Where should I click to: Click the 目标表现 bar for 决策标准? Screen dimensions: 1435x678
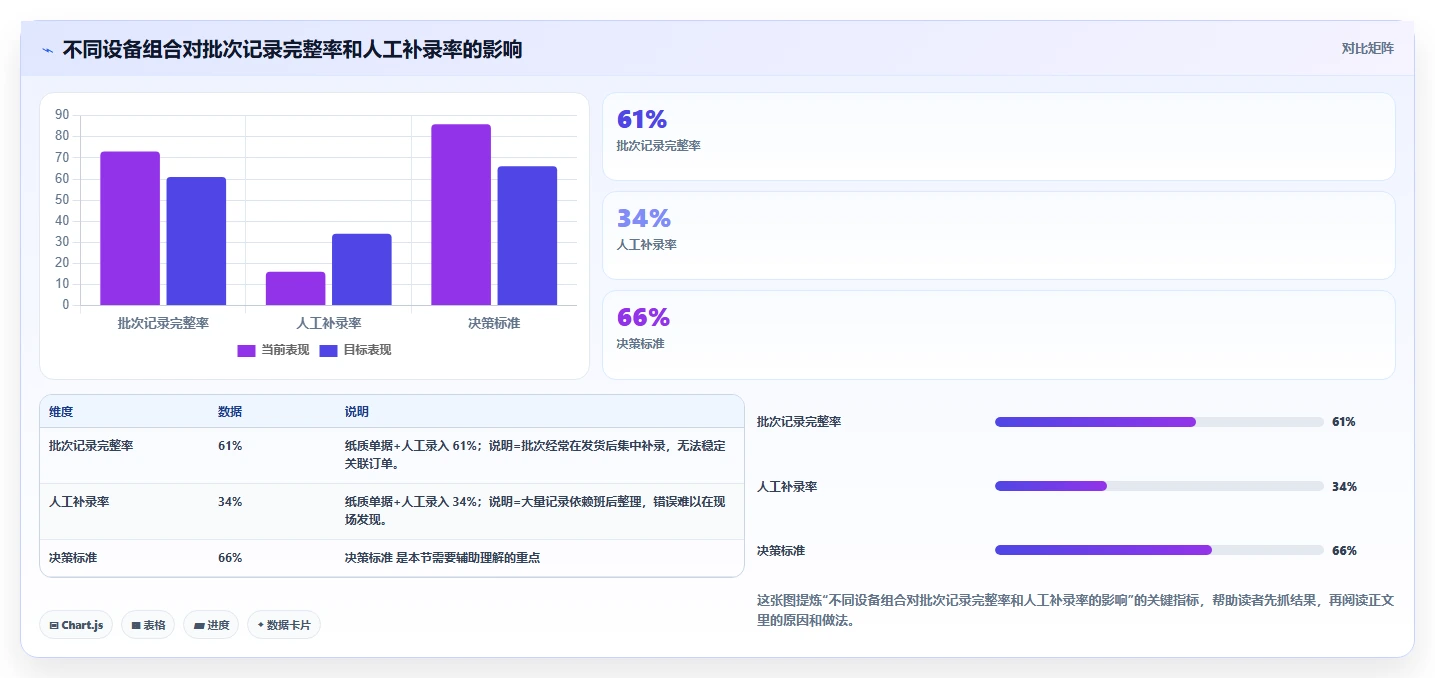527,236
